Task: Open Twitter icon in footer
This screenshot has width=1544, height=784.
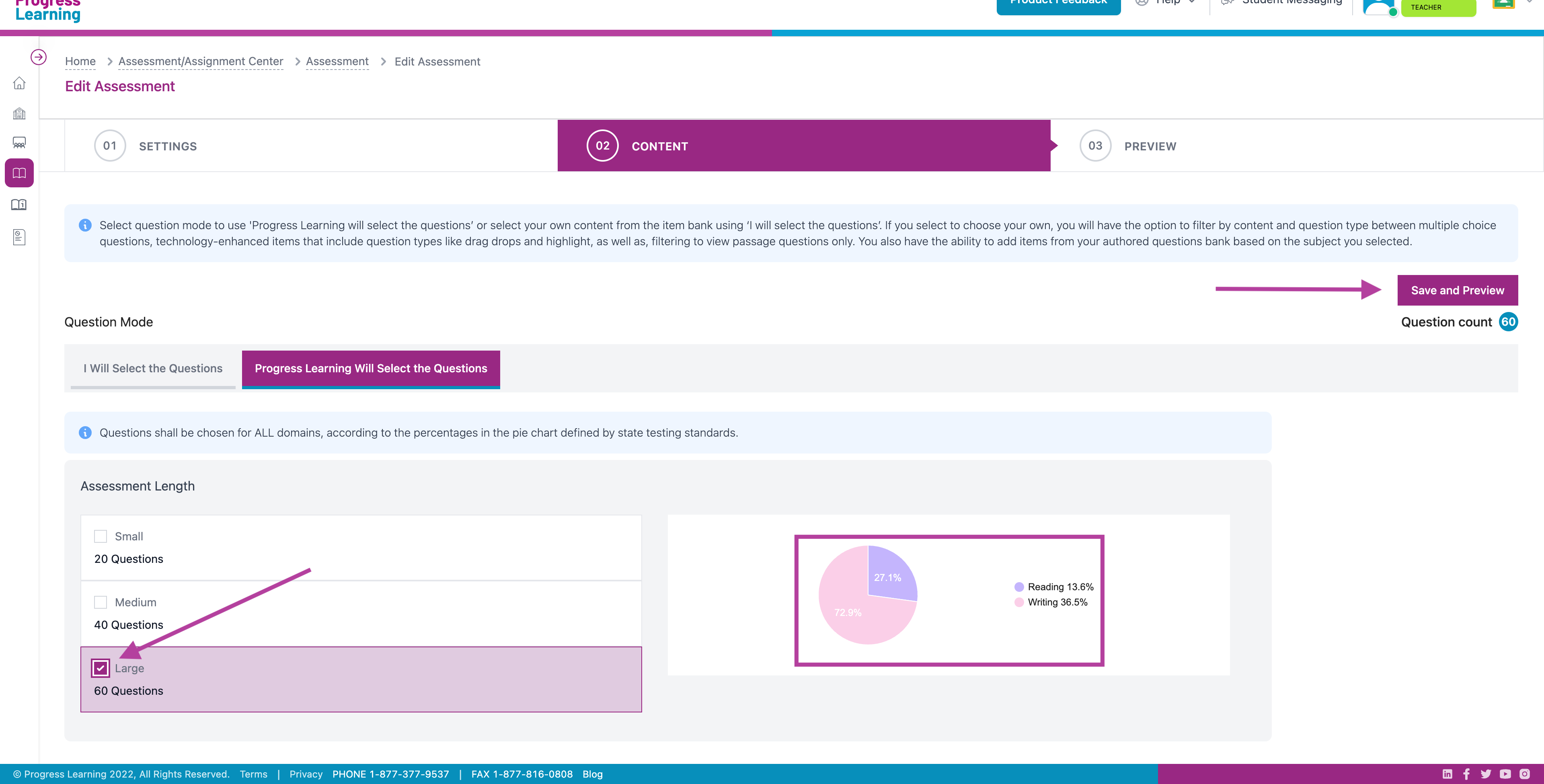Action: coord(1486,774)
